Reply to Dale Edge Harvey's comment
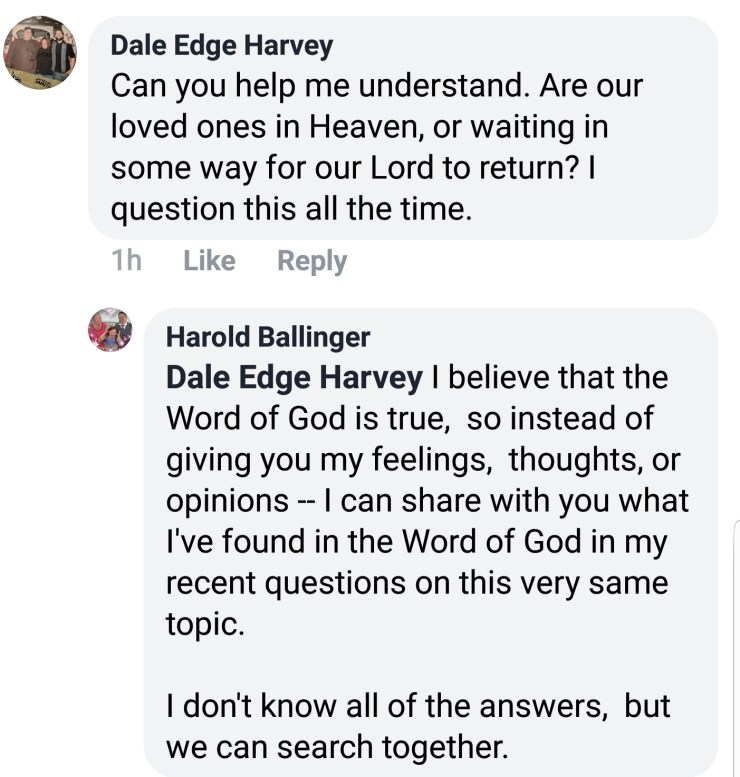Image resolution: width=740 pixels, height=777 pixels. tap(312, 261)
